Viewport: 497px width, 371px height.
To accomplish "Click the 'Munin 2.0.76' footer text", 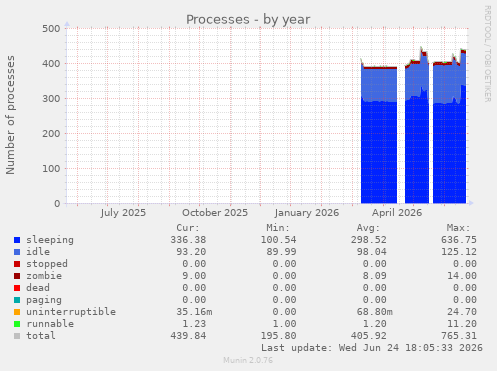I will point(248,360).
